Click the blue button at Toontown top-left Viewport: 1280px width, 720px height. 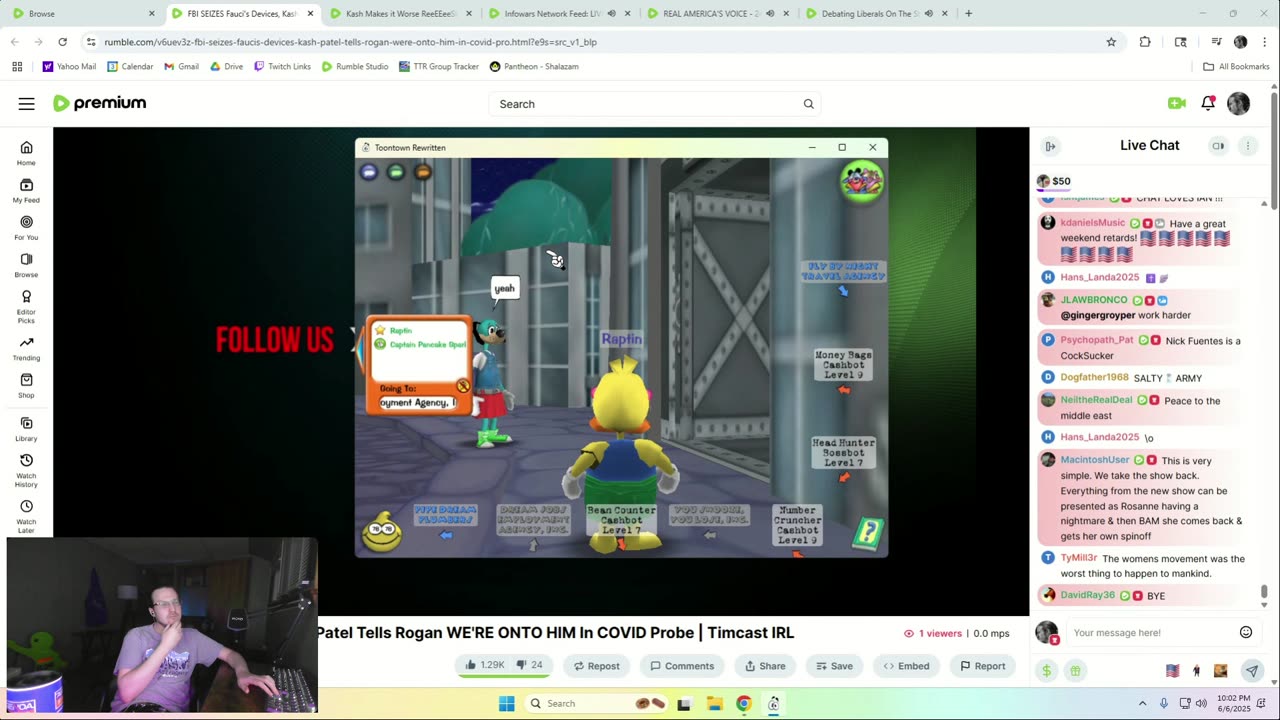pos(369,172)
